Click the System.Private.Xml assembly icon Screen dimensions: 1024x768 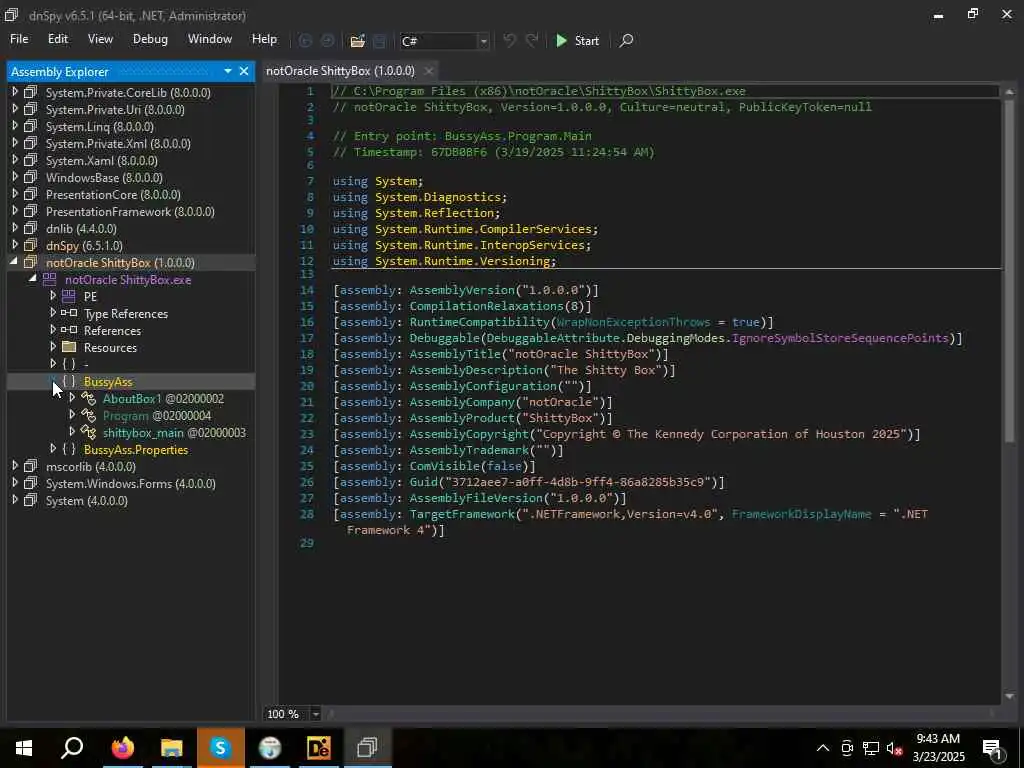[30, 144]
